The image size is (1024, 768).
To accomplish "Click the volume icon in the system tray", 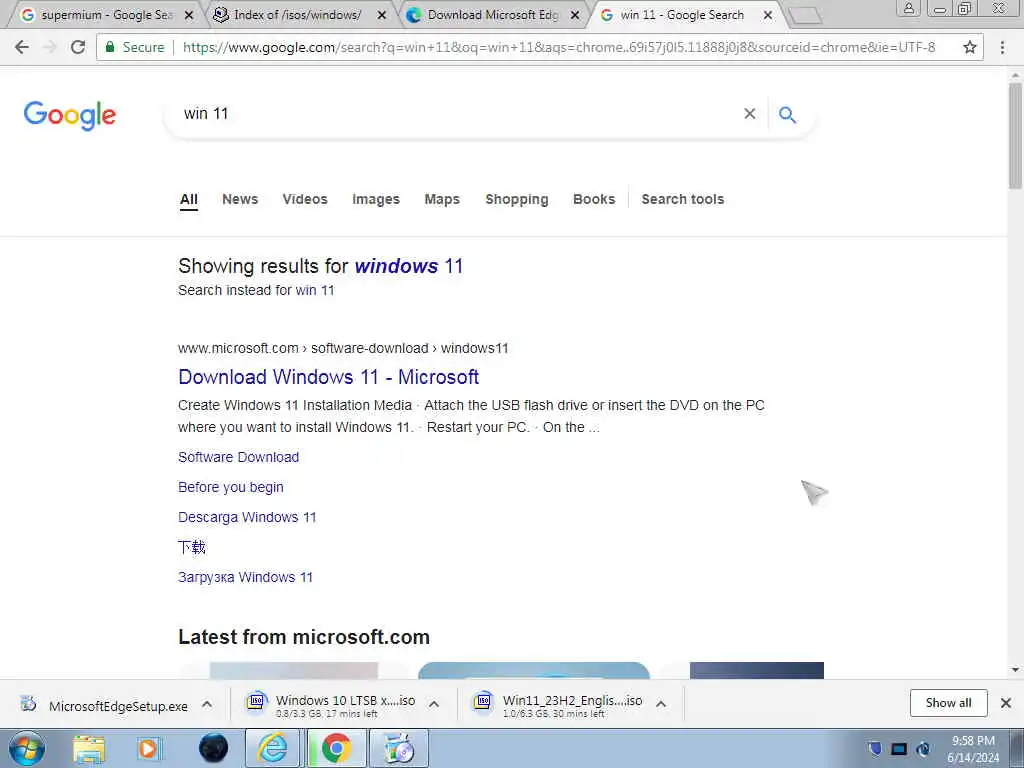I will click(923, 749).
